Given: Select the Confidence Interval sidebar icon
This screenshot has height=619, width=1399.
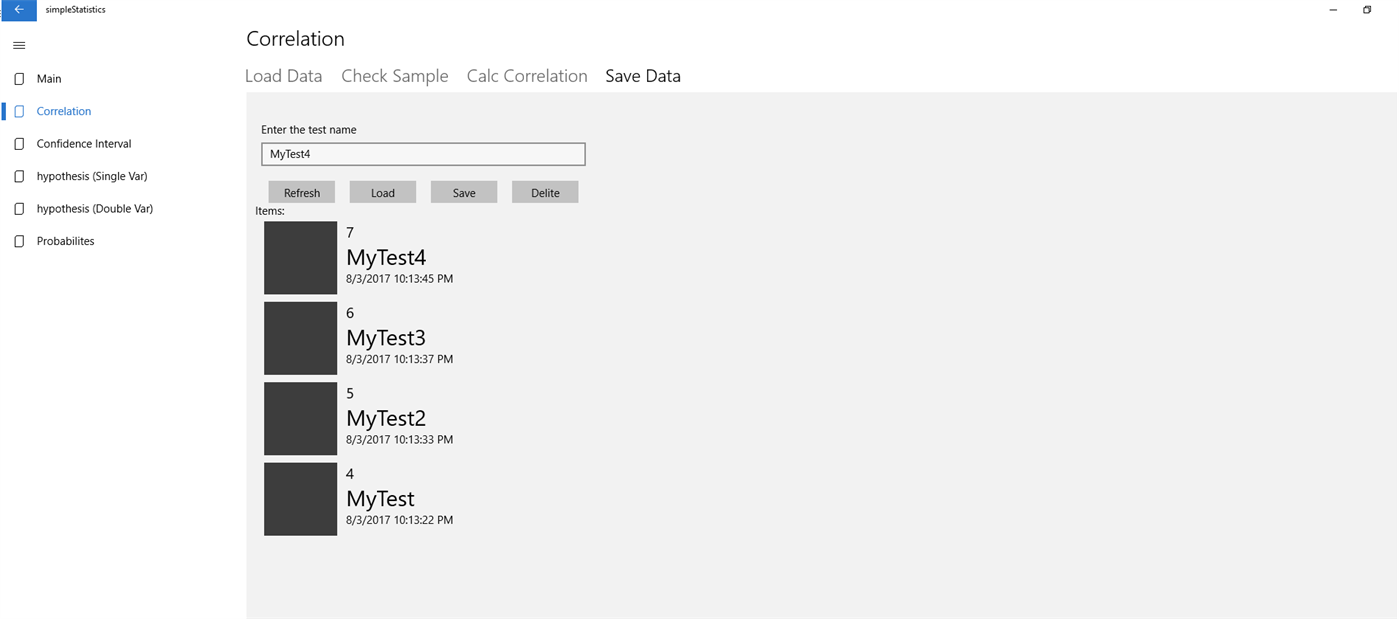Looking at the screenshot, I should (x=17, y=143).
